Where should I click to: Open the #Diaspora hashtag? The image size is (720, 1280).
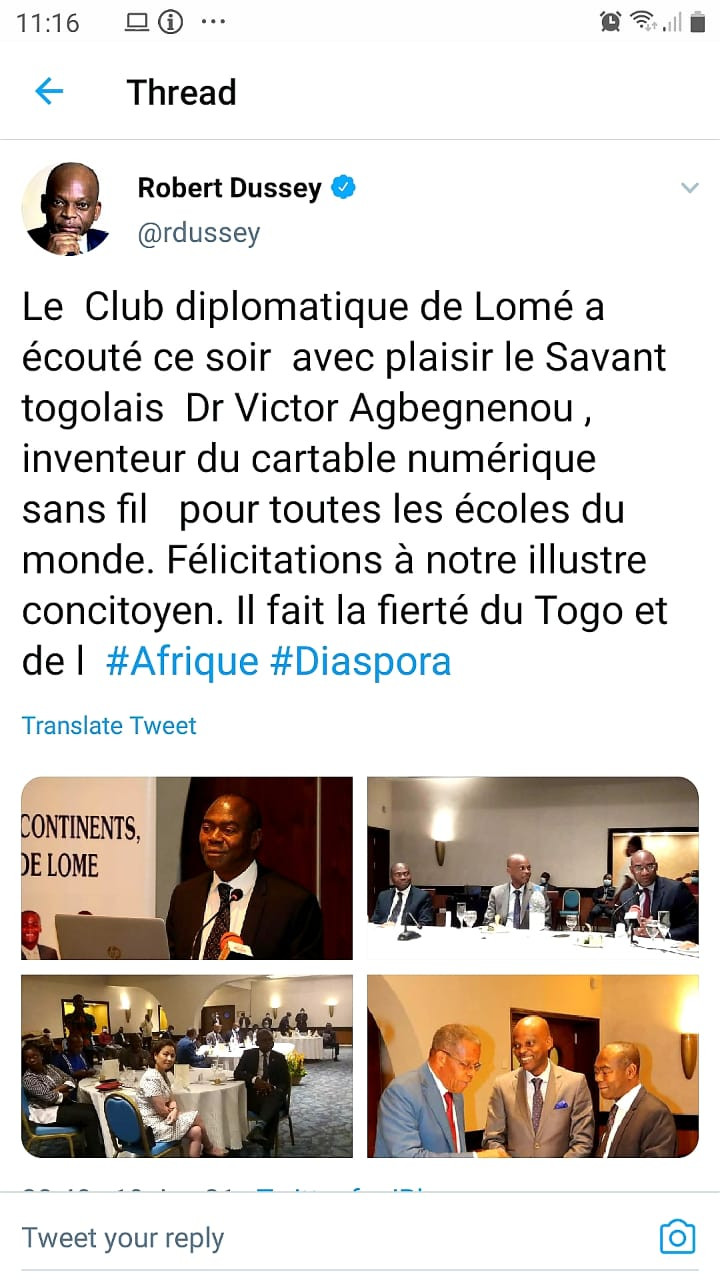point(361,661)
